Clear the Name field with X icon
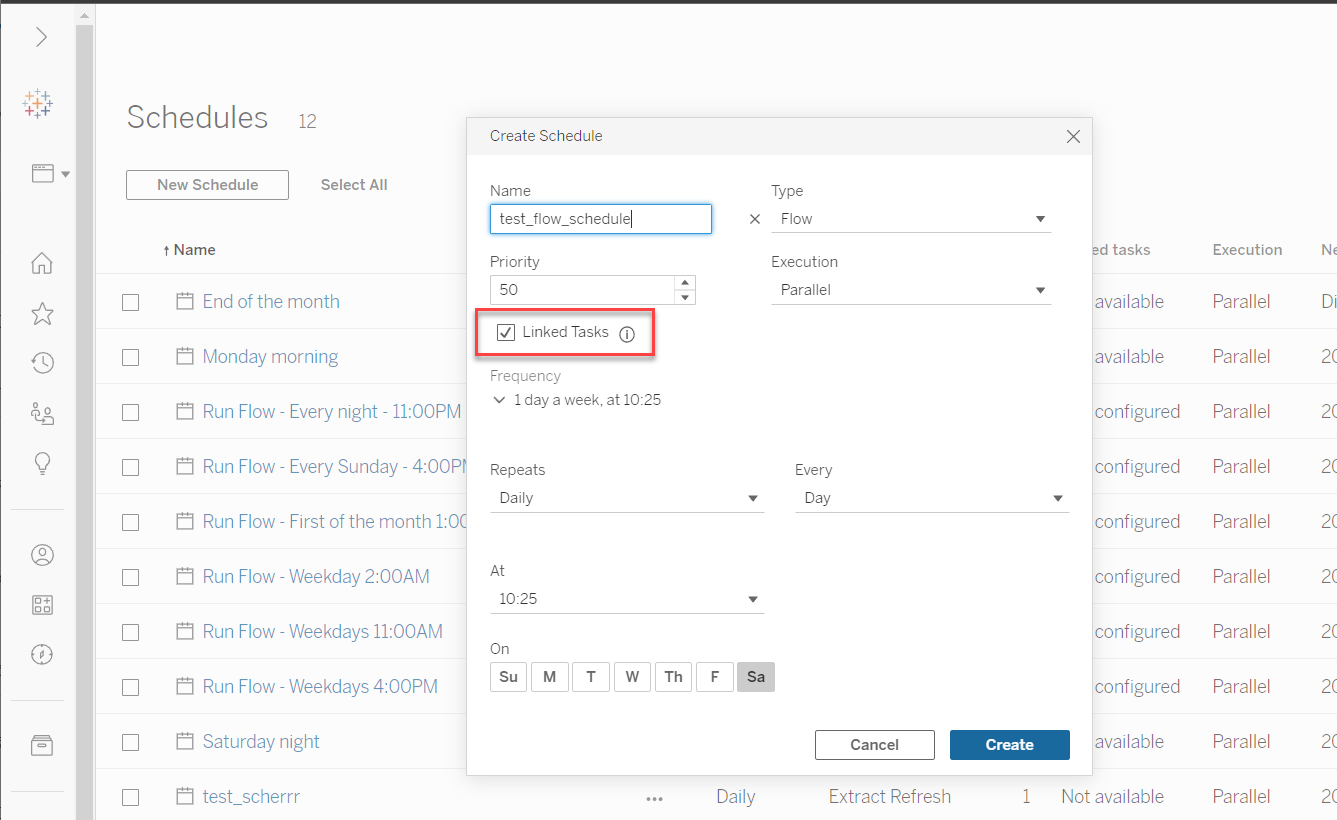 click(x=755, y=219)
